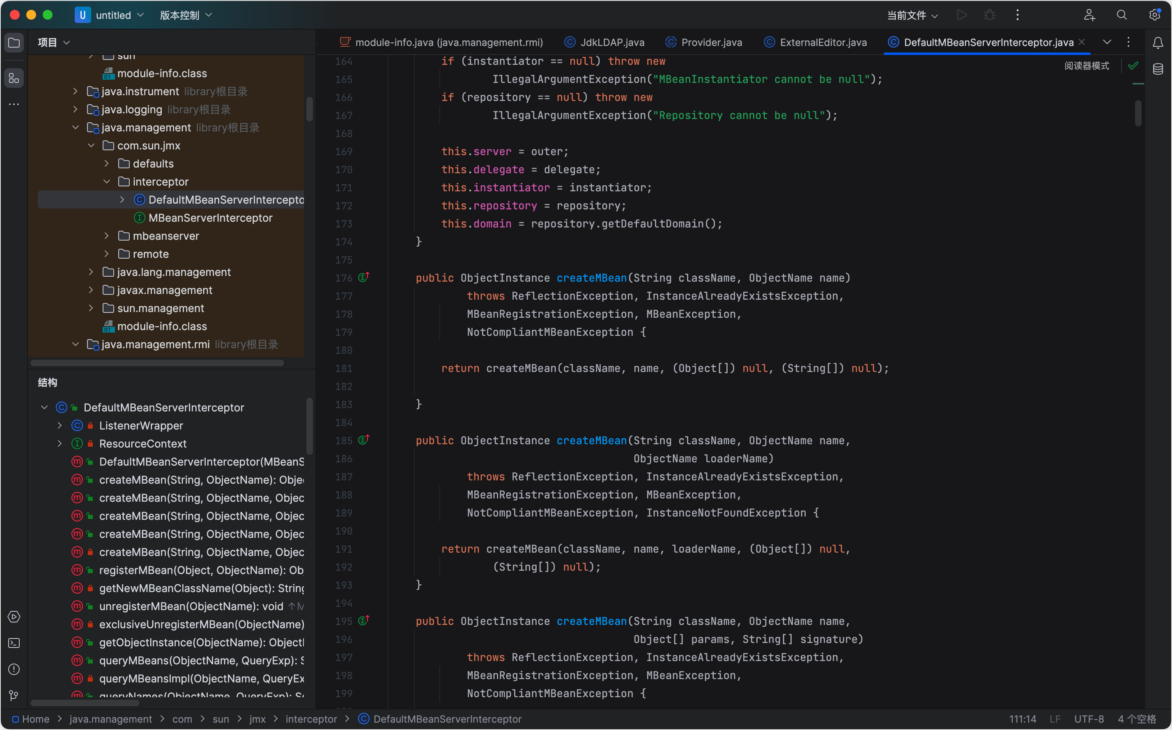Open the Terminal tool window icon

click(14, 643)
